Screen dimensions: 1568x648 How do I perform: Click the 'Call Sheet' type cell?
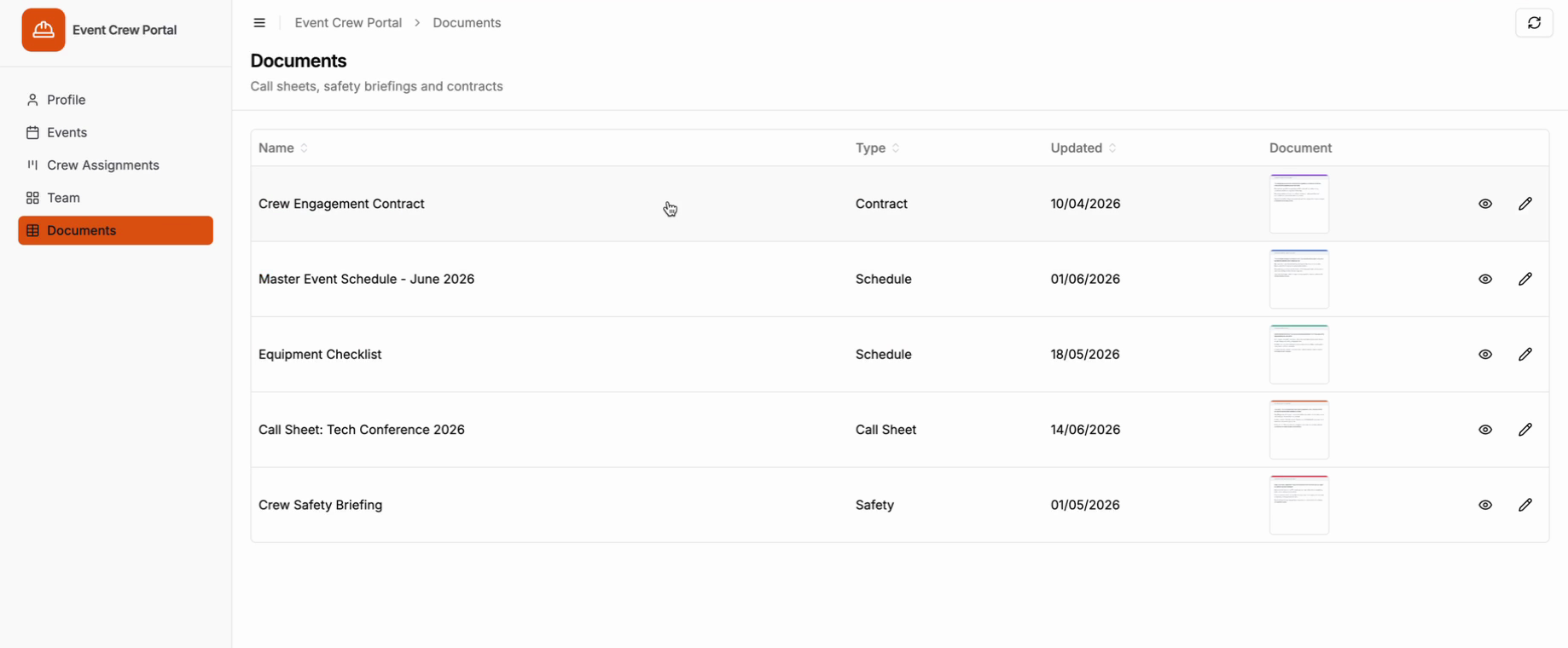point(886,430)
